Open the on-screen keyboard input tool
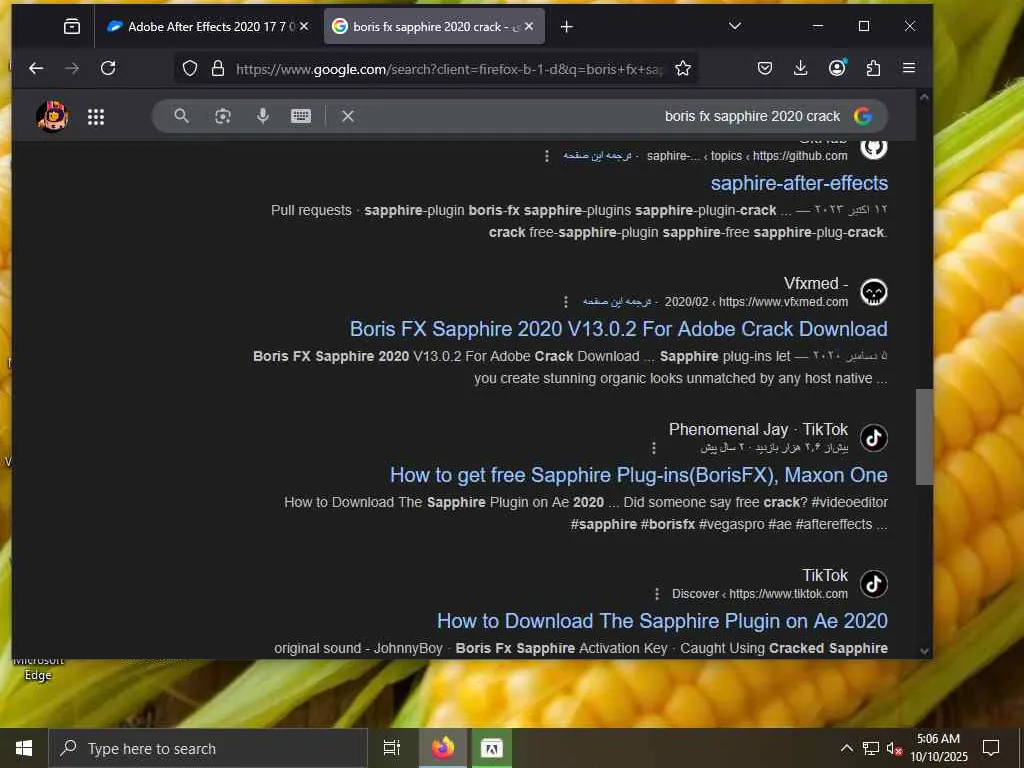The width and height of the screenshot is (1024, 768). click(x=301, y=116)
